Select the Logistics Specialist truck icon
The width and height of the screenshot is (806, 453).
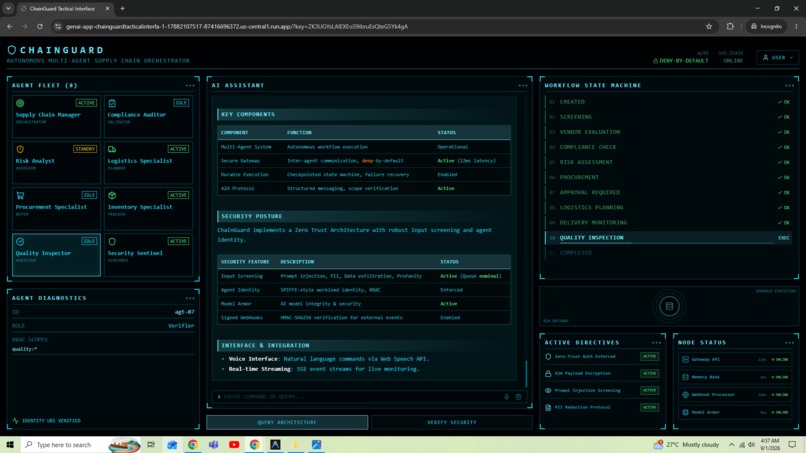tap(112, 149)
